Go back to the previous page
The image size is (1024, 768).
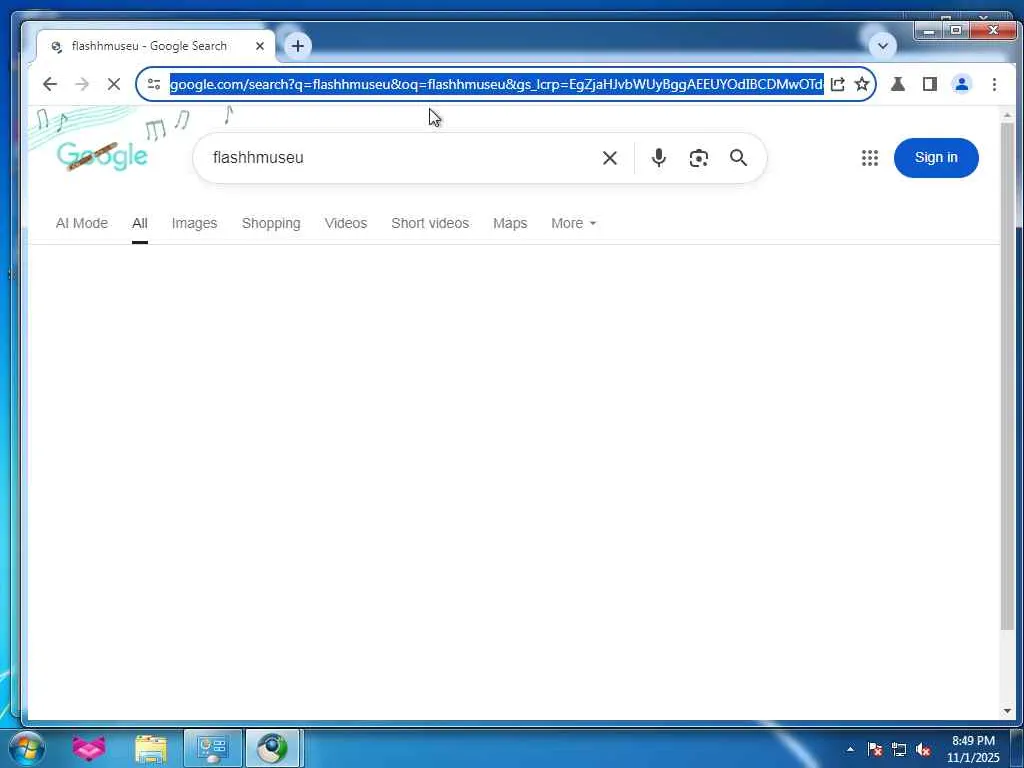50,84
